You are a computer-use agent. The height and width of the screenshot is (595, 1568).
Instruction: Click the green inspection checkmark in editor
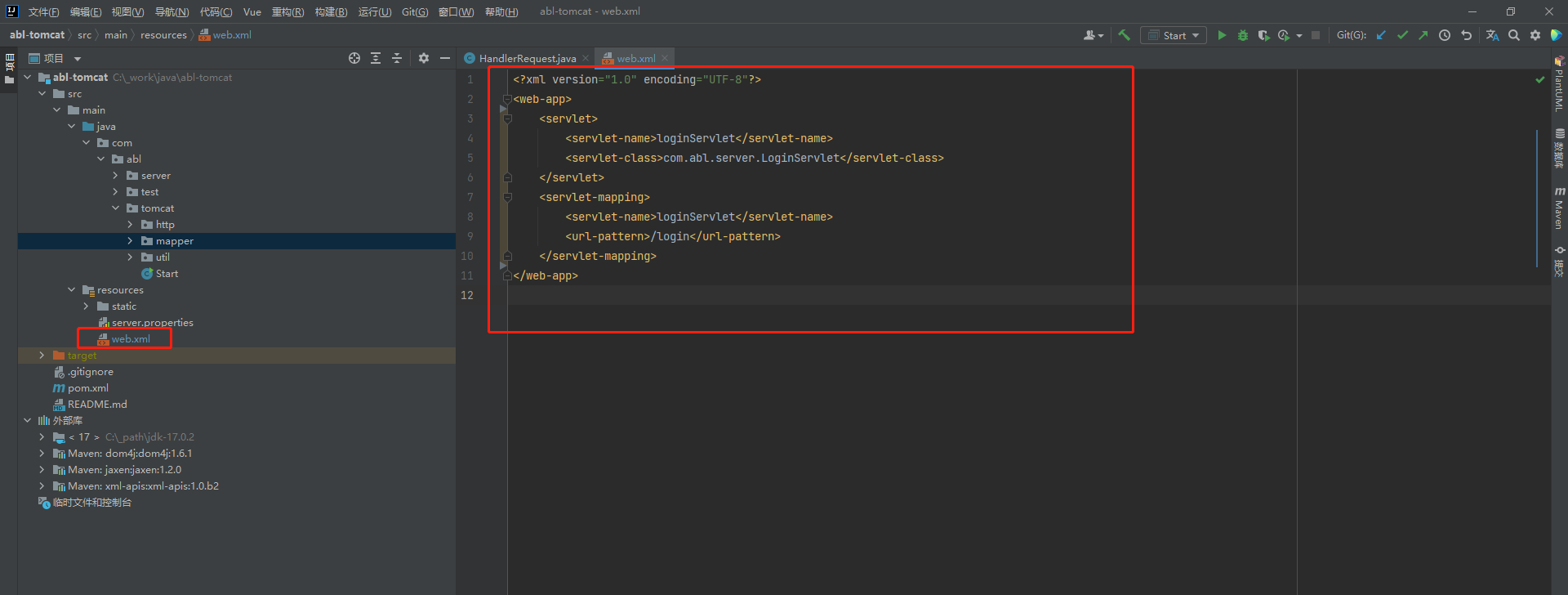(1540, 79)
